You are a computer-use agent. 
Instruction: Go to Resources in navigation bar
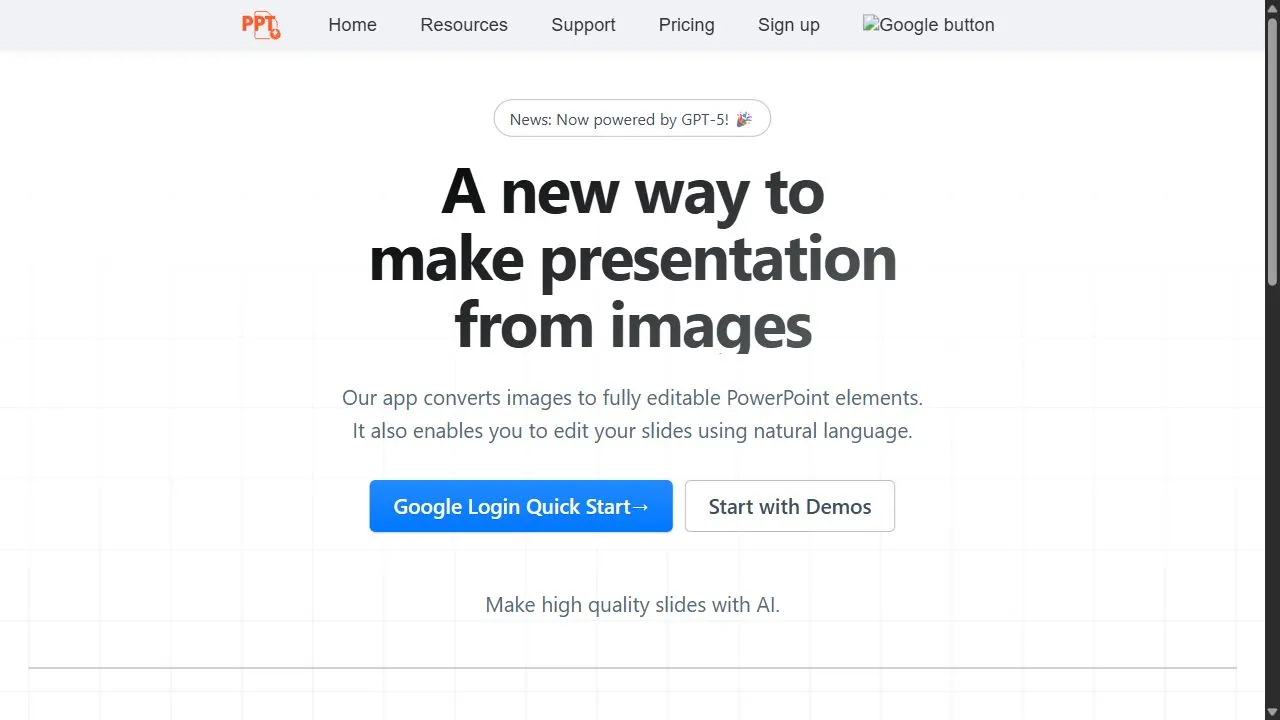(464, 25)
